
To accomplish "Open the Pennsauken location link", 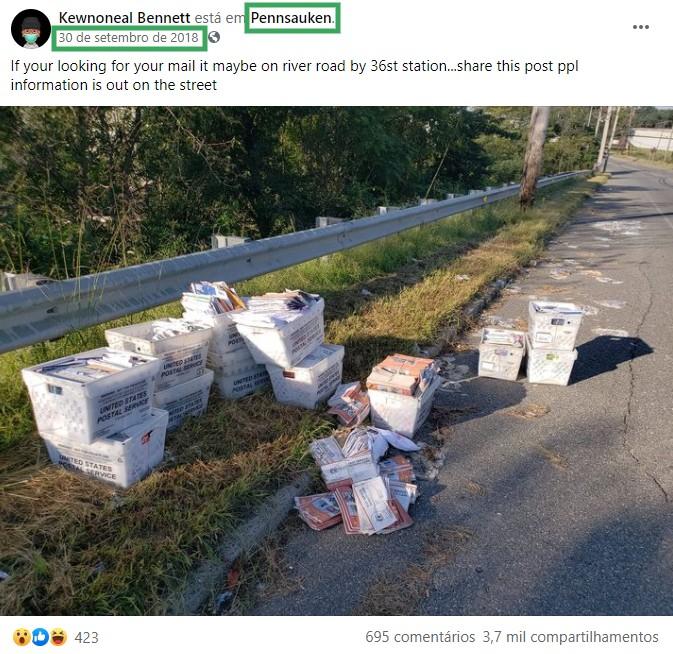I will (291, 18).
